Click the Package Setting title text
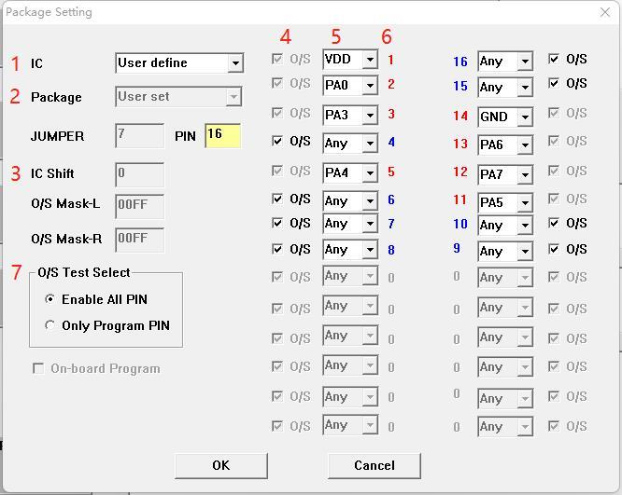Viewport: 622px width, 496px height. click(x=49, y=12)
